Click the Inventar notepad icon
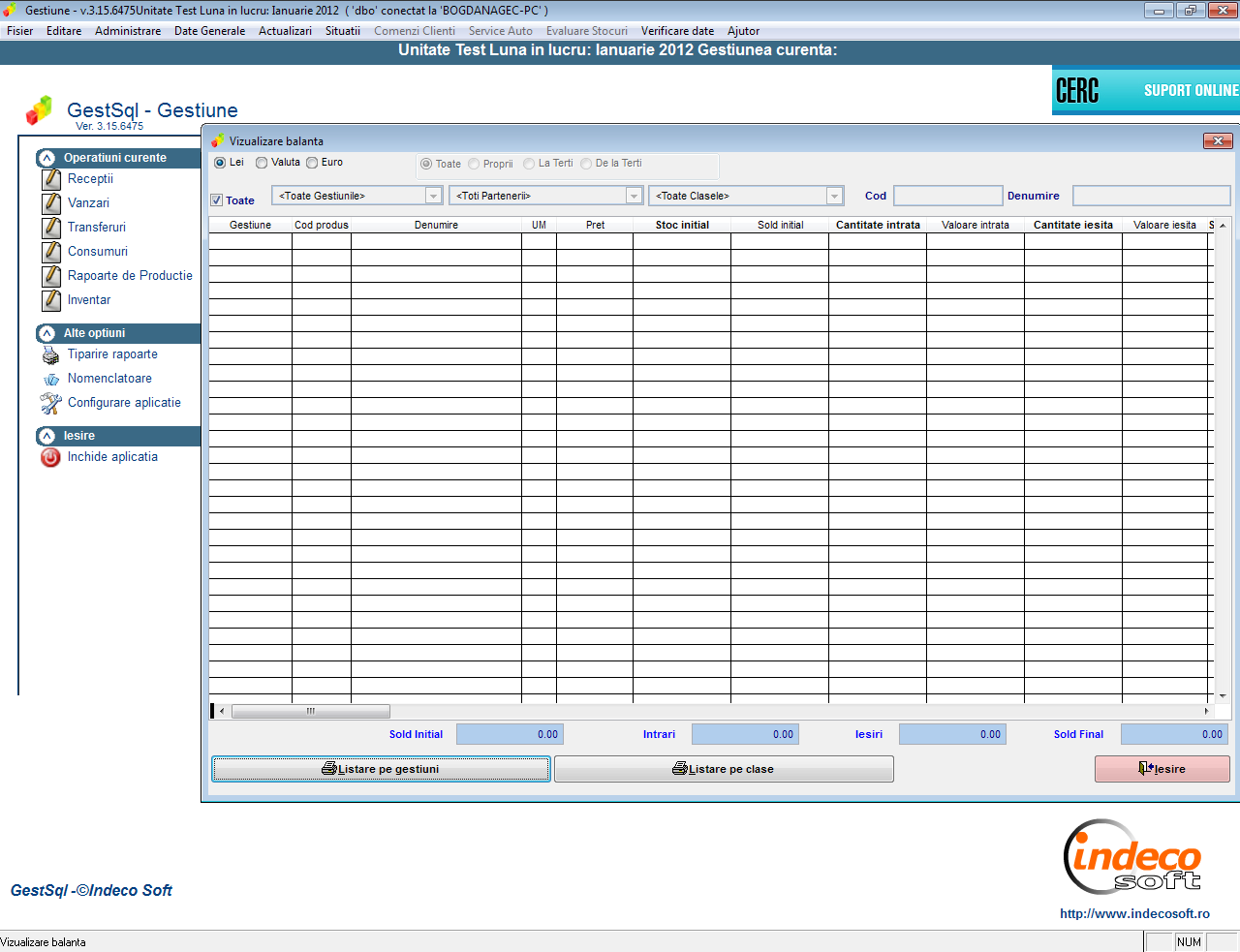 pos(51,300)
